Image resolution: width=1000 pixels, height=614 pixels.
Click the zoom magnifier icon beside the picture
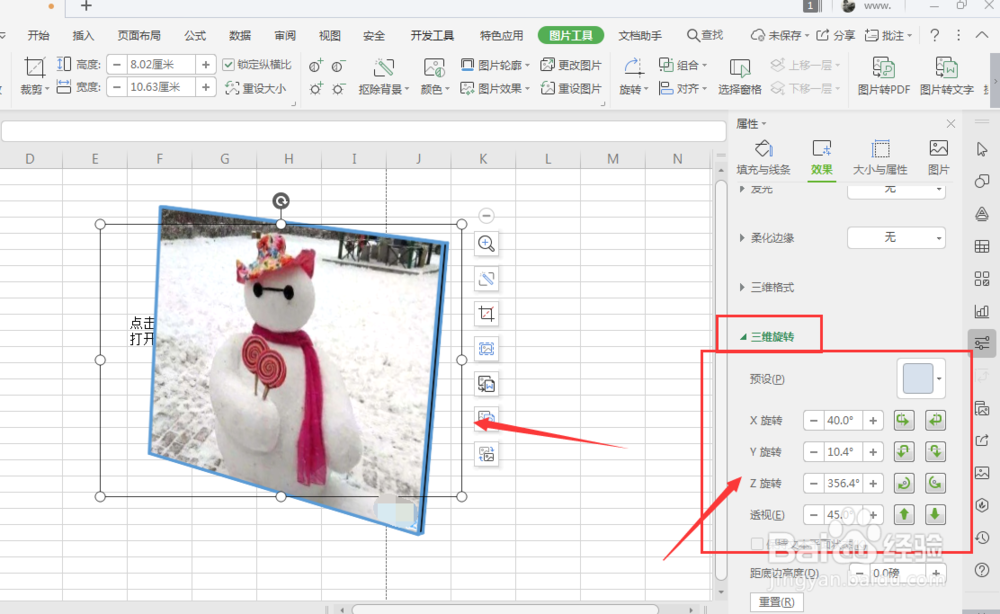tap(487, 244)
